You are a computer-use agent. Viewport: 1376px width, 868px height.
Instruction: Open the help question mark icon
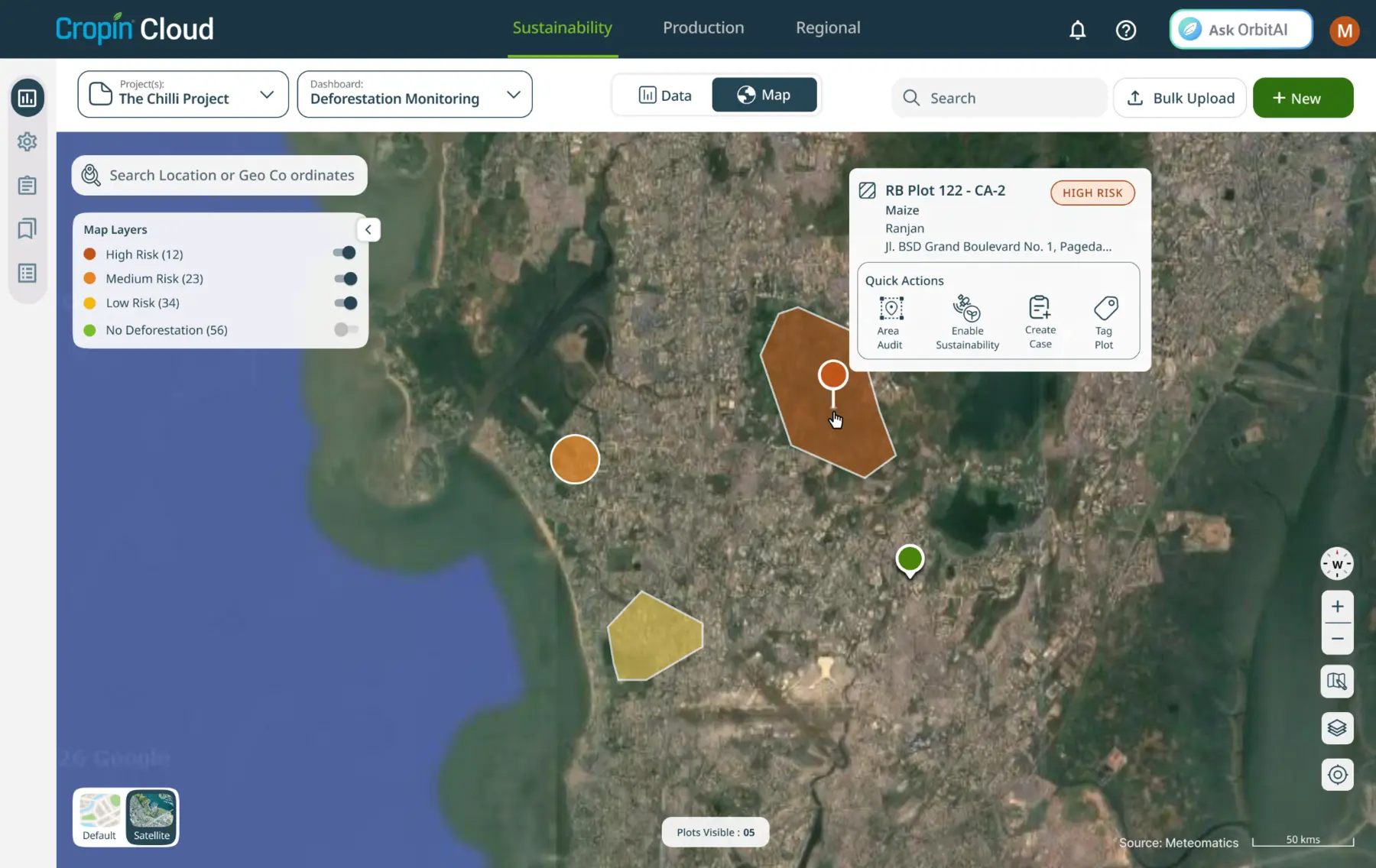1125,30
